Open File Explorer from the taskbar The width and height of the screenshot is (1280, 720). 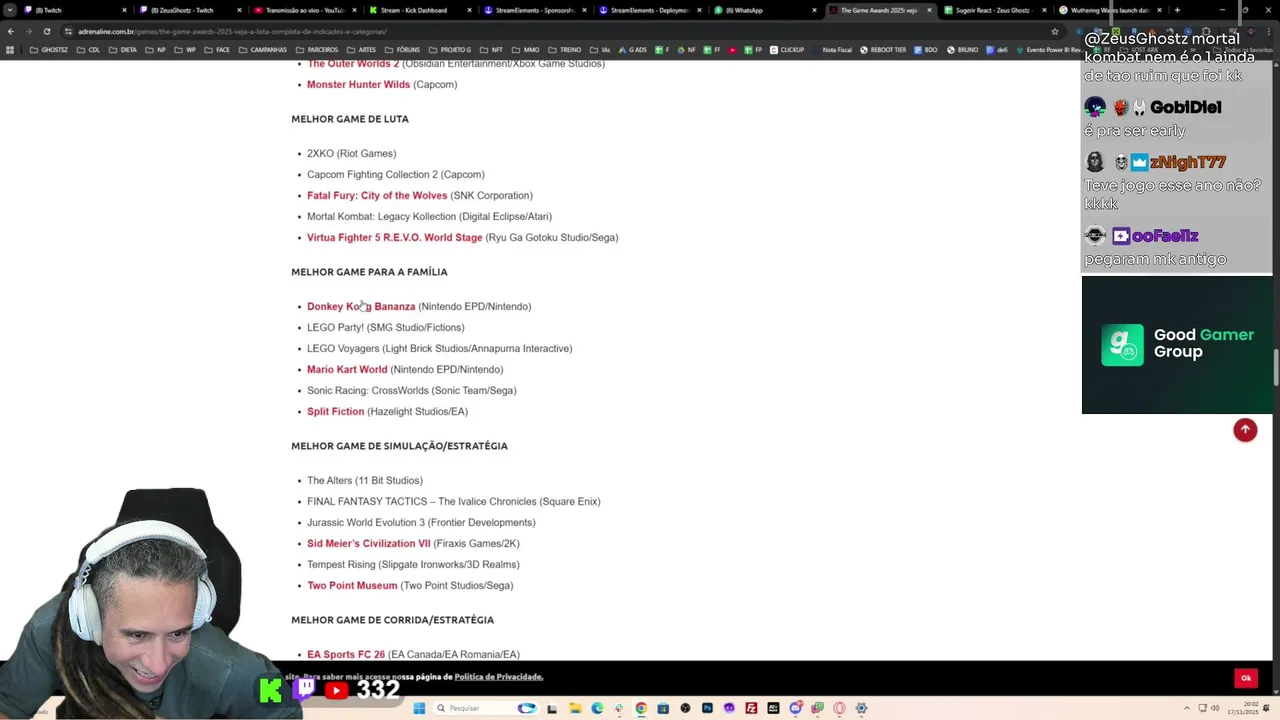pyautogui.click(x=575, y=708)
